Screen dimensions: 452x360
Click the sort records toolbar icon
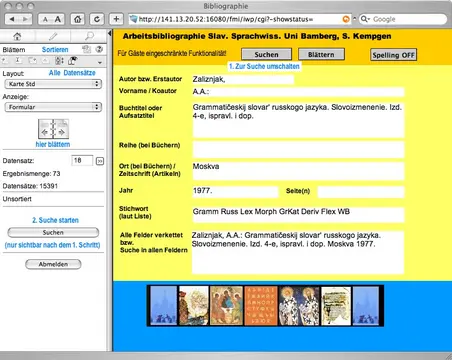point(59,61)
